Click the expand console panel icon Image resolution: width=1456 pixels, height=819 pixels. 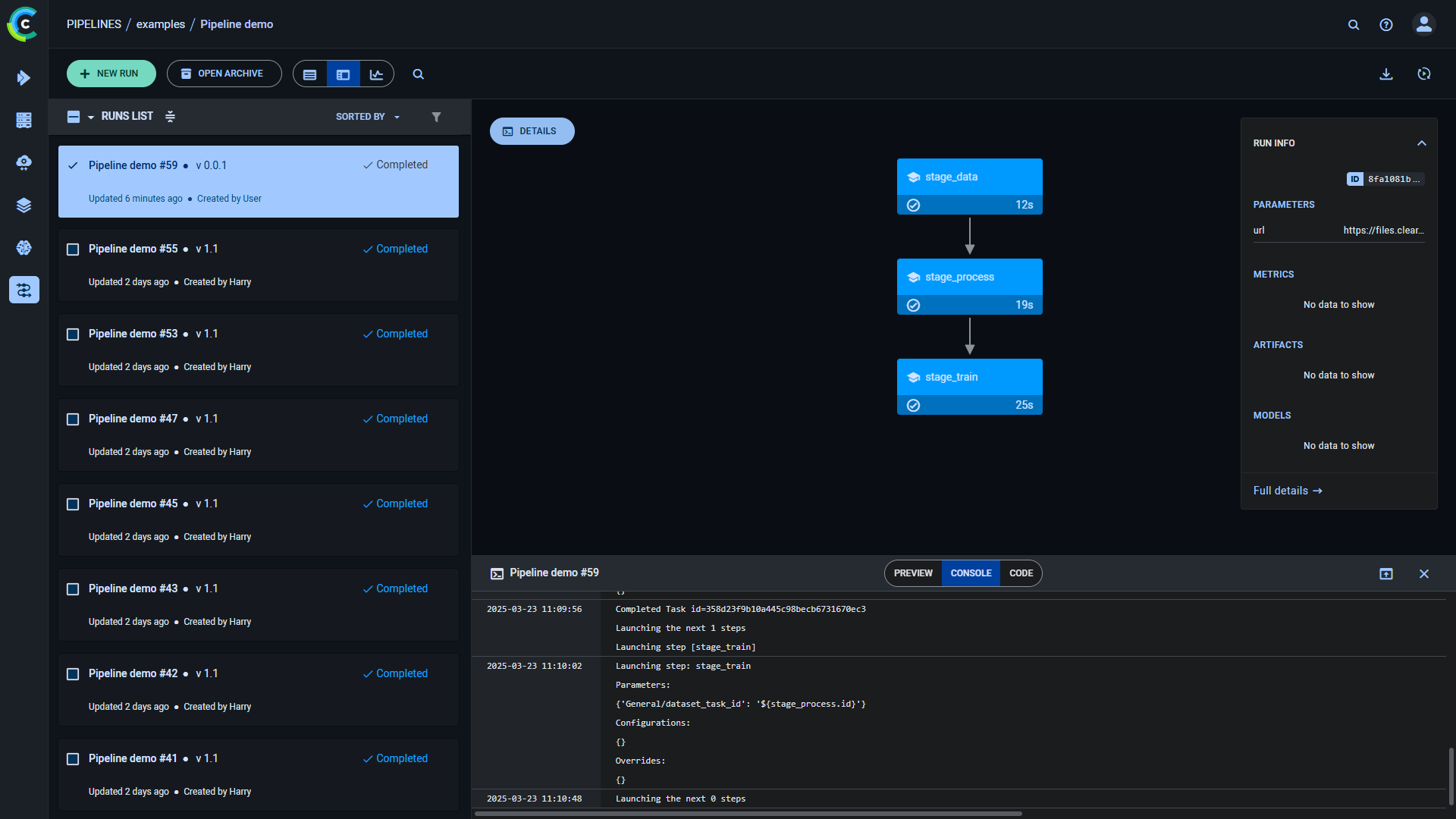pos(1386,574)
